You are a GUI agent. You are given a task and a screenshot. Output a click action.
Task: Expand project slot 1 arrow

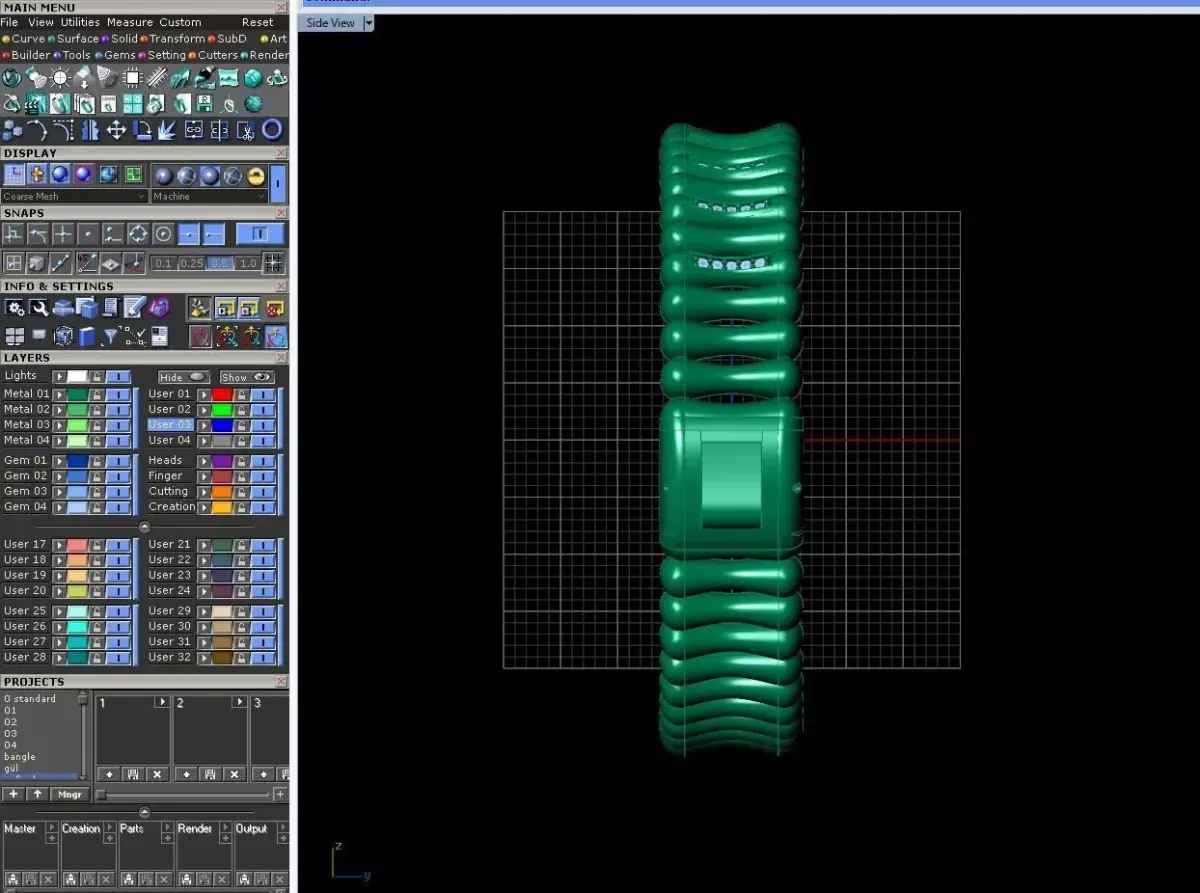(161, 702)
